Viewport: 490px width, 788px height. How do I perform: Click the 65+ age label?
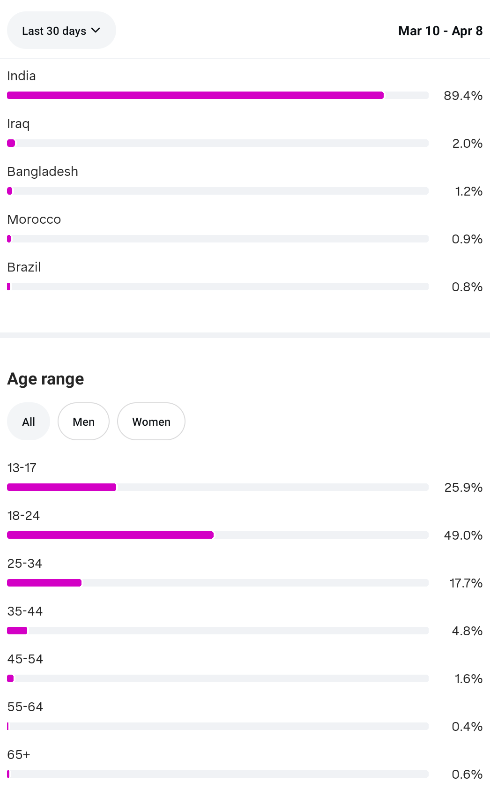point(19,755)
